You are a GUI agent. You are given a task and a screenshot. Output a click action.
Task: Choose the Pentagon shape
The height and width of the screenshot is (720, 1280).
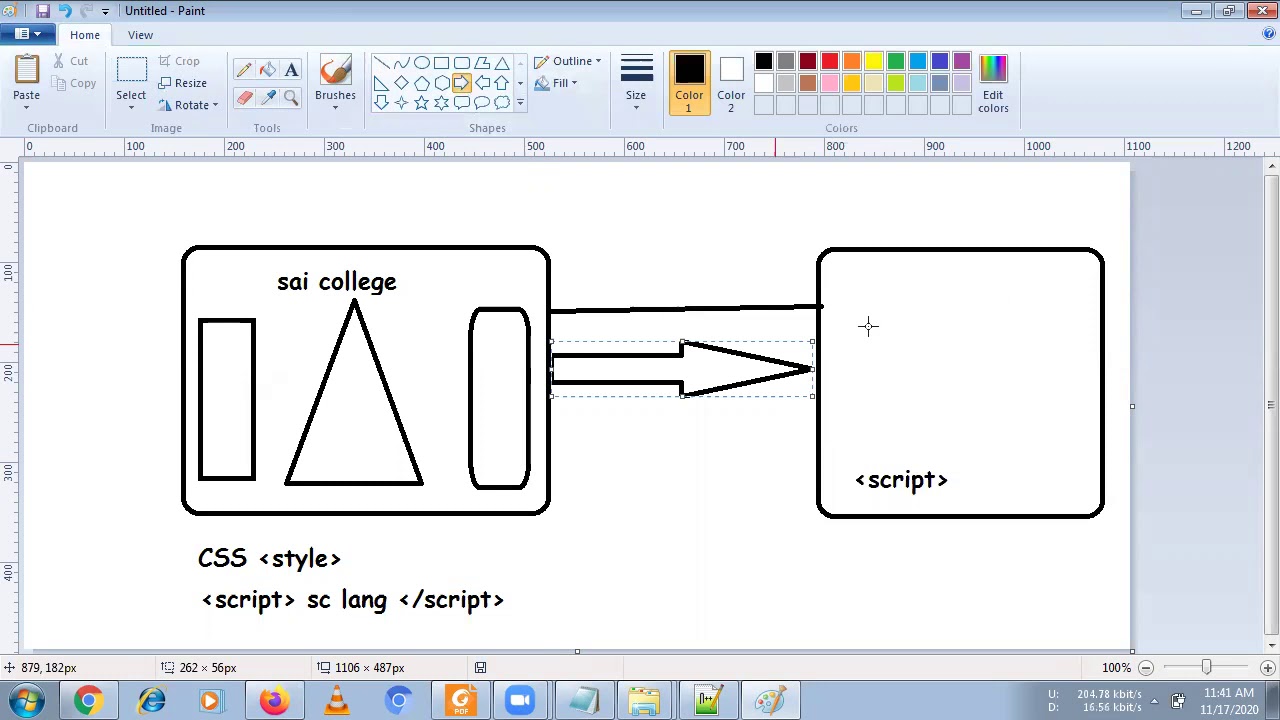[421, 83]
